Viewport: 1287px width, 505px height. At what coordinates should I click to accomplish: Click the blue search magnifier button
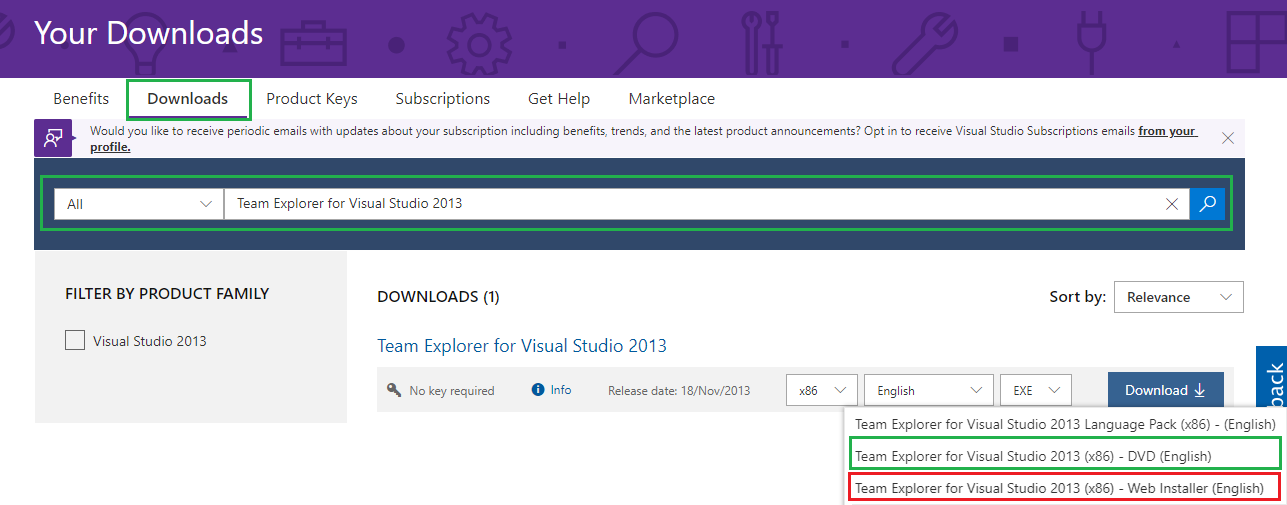[x=1207, y=204]
